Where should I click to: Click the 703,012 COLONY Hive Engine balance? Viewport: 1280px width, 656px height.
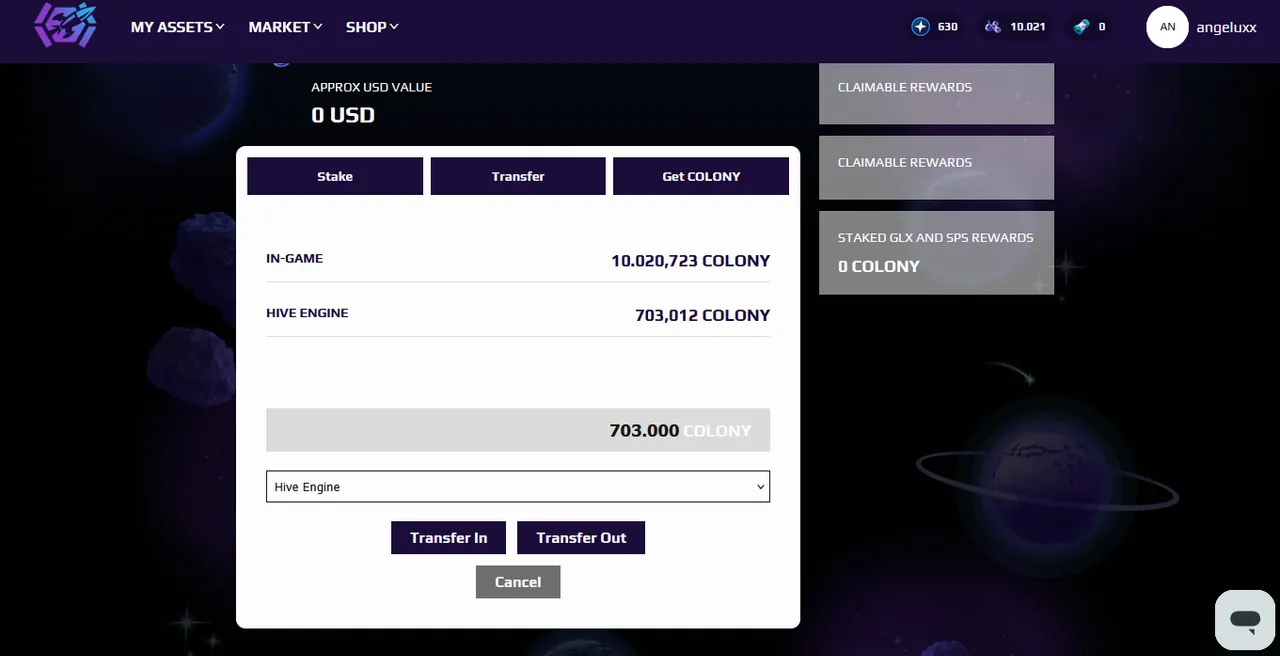coord(702,315)
